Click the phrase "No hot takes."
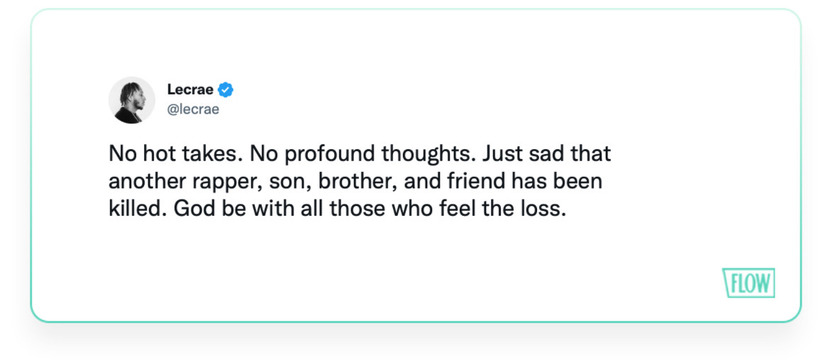 175,154
